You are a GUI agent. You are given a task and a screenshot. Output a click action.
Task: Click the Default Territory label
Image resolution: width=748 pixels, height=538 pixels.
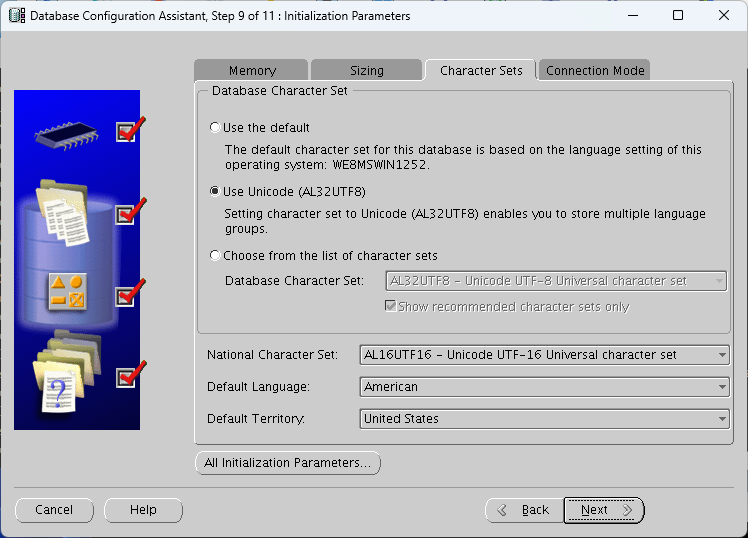coord(256,419)
